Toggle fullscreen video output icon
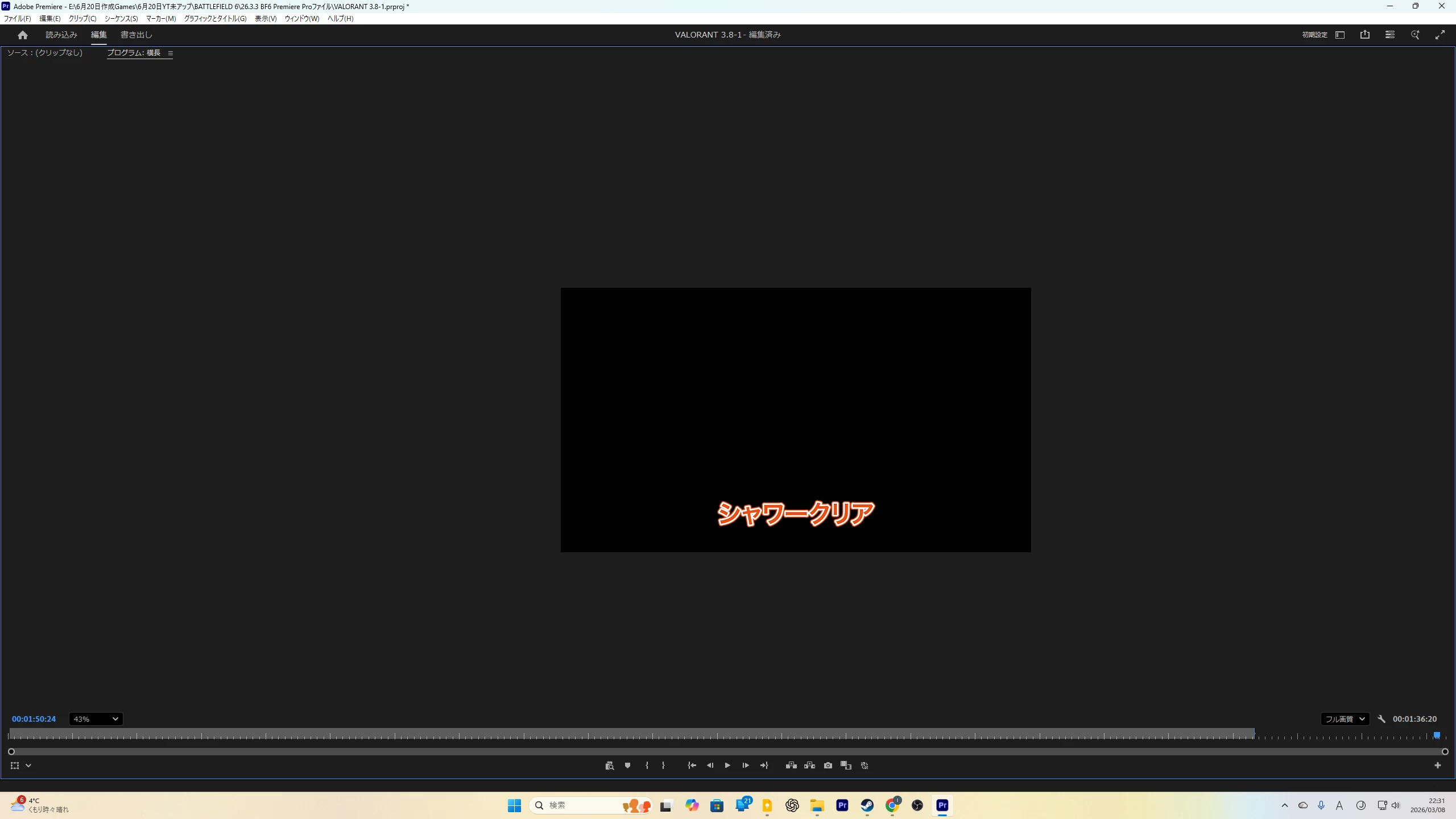Screen dimensions: 1456x819 1440,35
